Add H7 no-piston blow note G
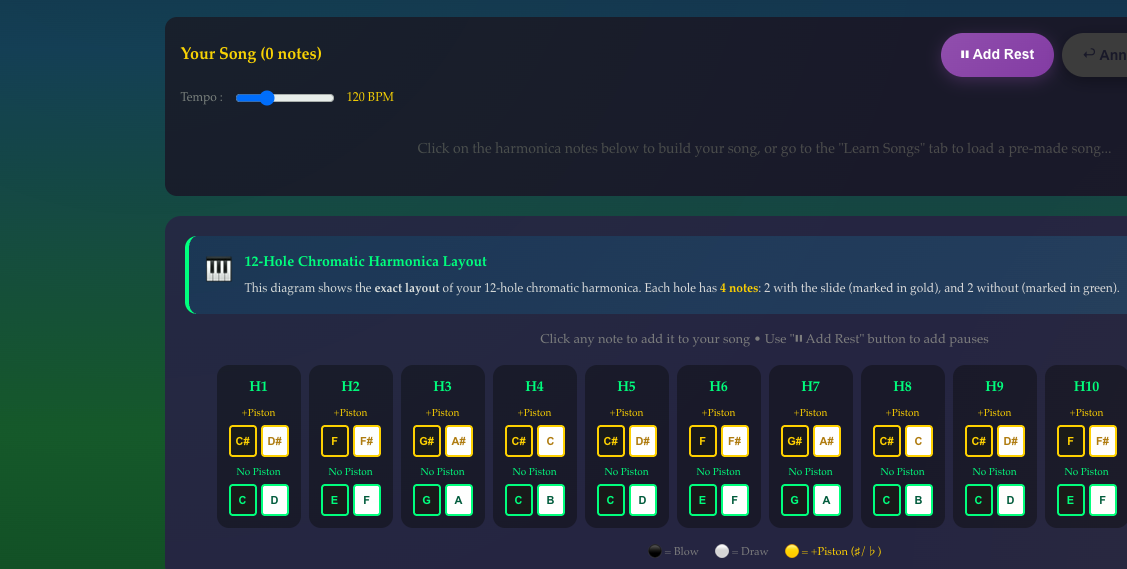The image size is (1127, 569). point(795,500)
